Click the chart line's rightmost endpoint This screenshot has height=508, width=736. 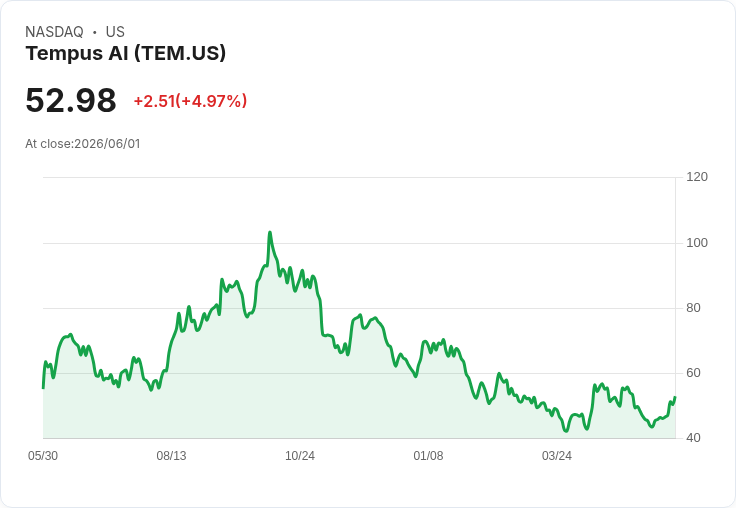tap(675, 397)
